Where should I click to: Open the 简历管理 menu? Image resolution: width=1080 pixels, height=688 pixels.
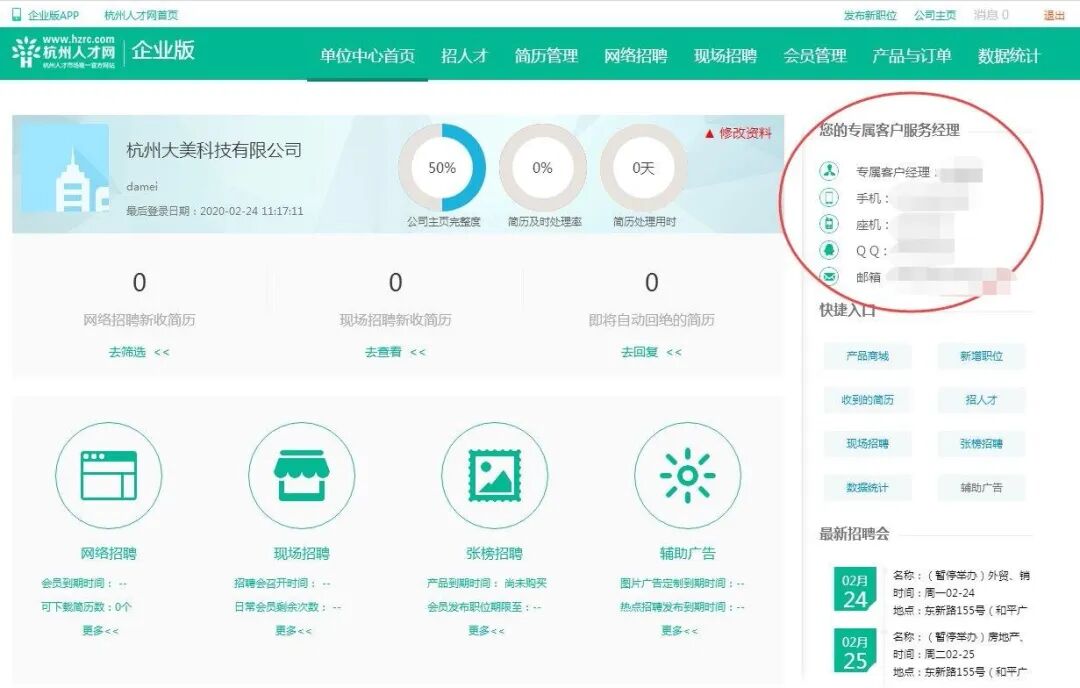tap(546, 56)
